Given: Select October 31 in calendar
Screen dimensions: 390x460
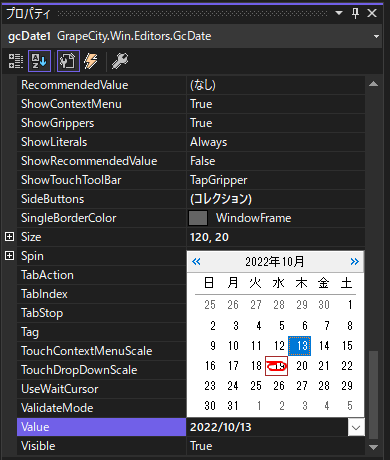Looking at the screenshot, I should 233,406.
